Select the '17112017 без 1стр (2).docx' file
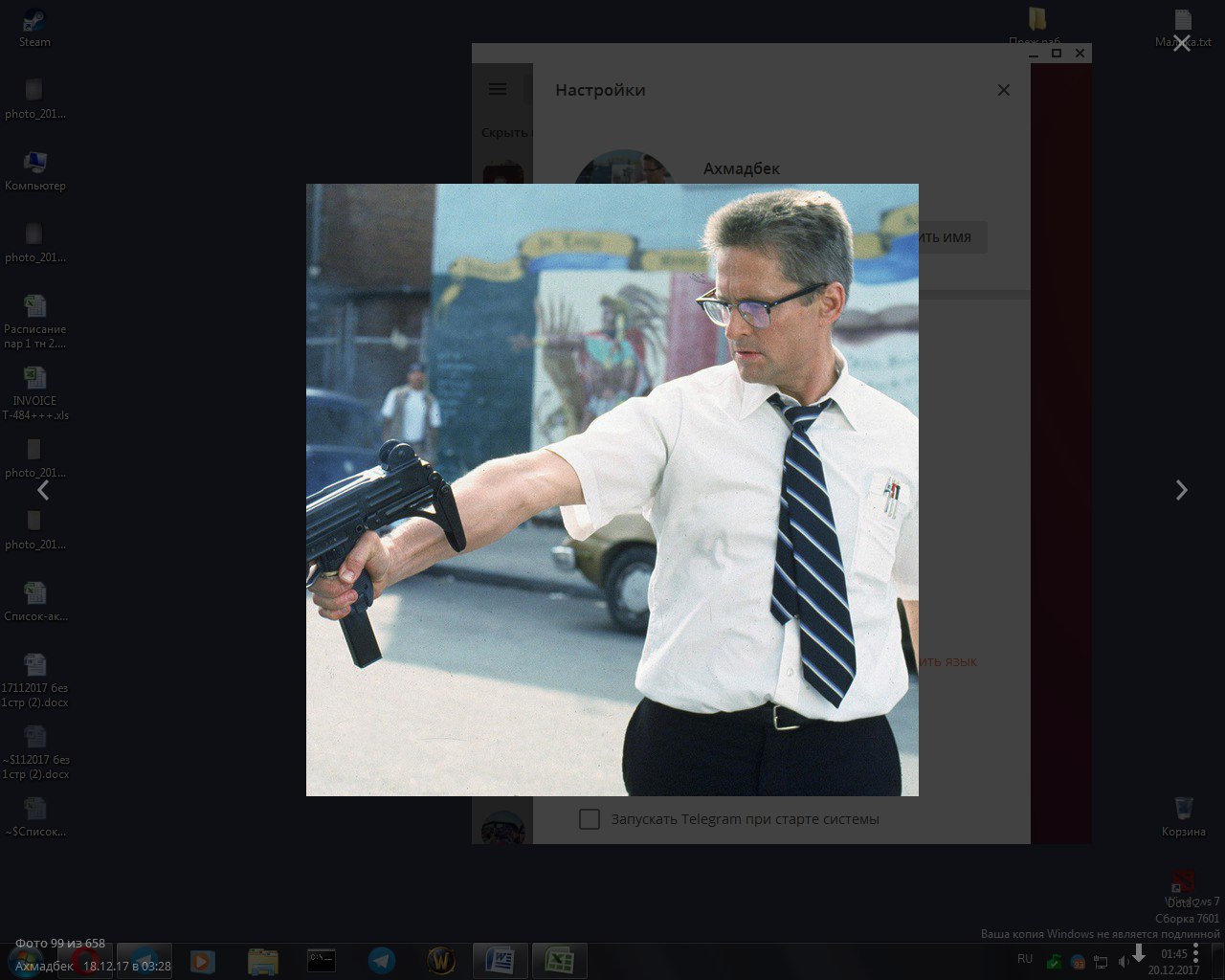Viewport: 1225px width, 980px height. pyautogui.click(x=35, y=680)
